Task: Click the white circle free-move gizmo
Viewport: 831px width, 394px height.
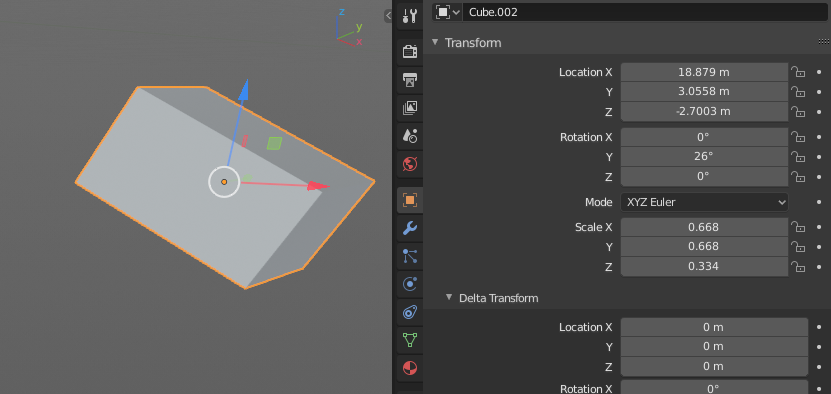Action: pyautogui.click(x=224, y=182)
